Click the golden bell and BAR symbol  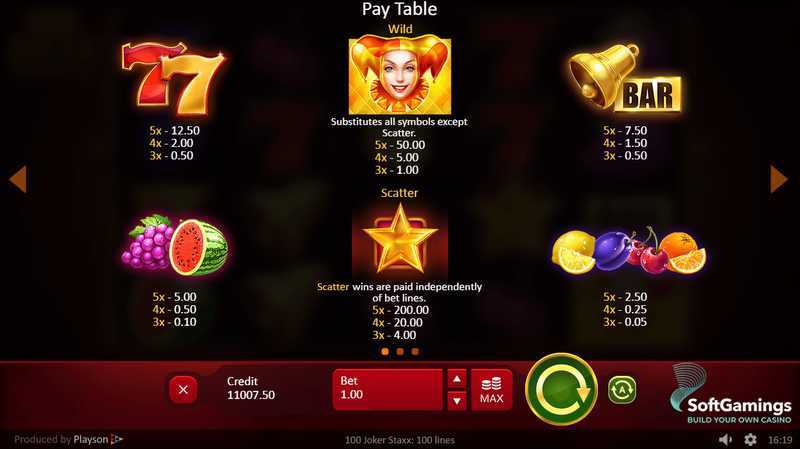pos(625,78)
